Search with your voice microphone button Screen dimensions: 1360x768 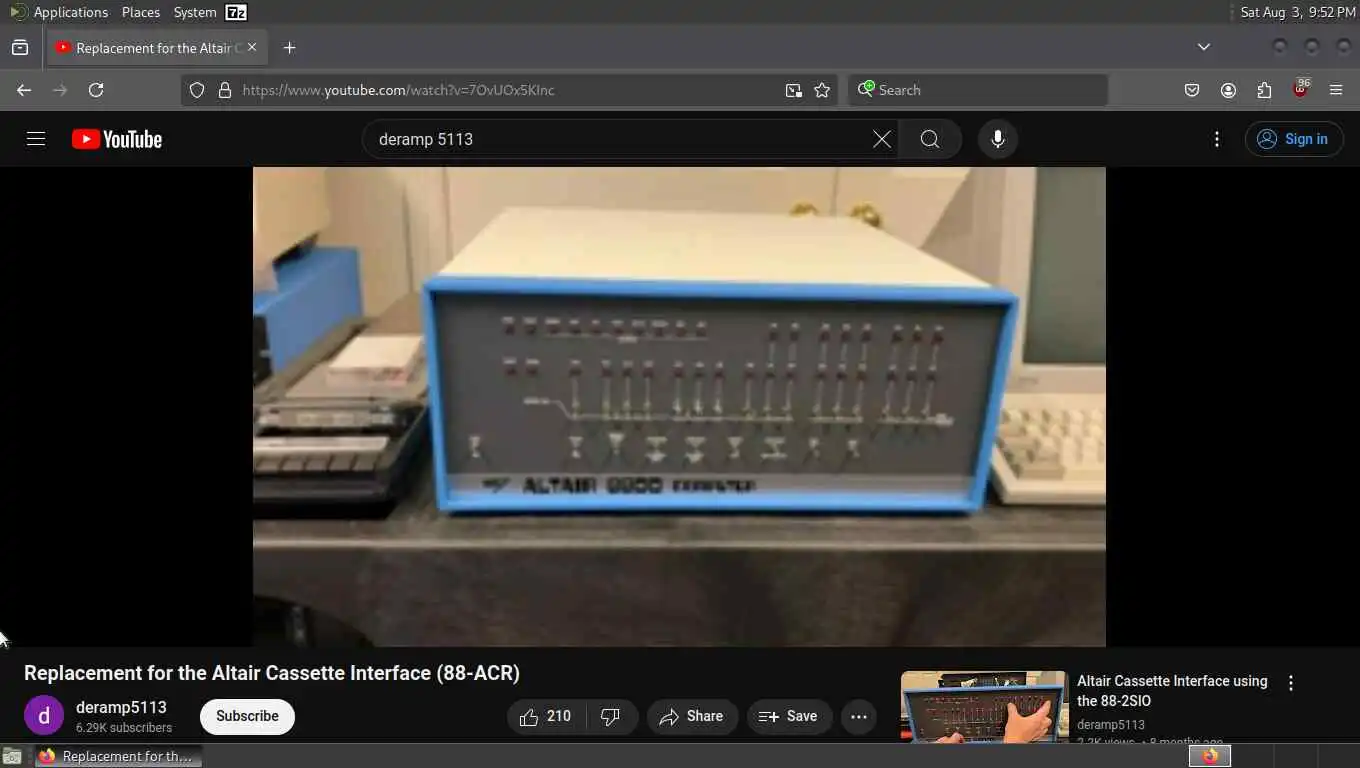[x=997, y=139]
